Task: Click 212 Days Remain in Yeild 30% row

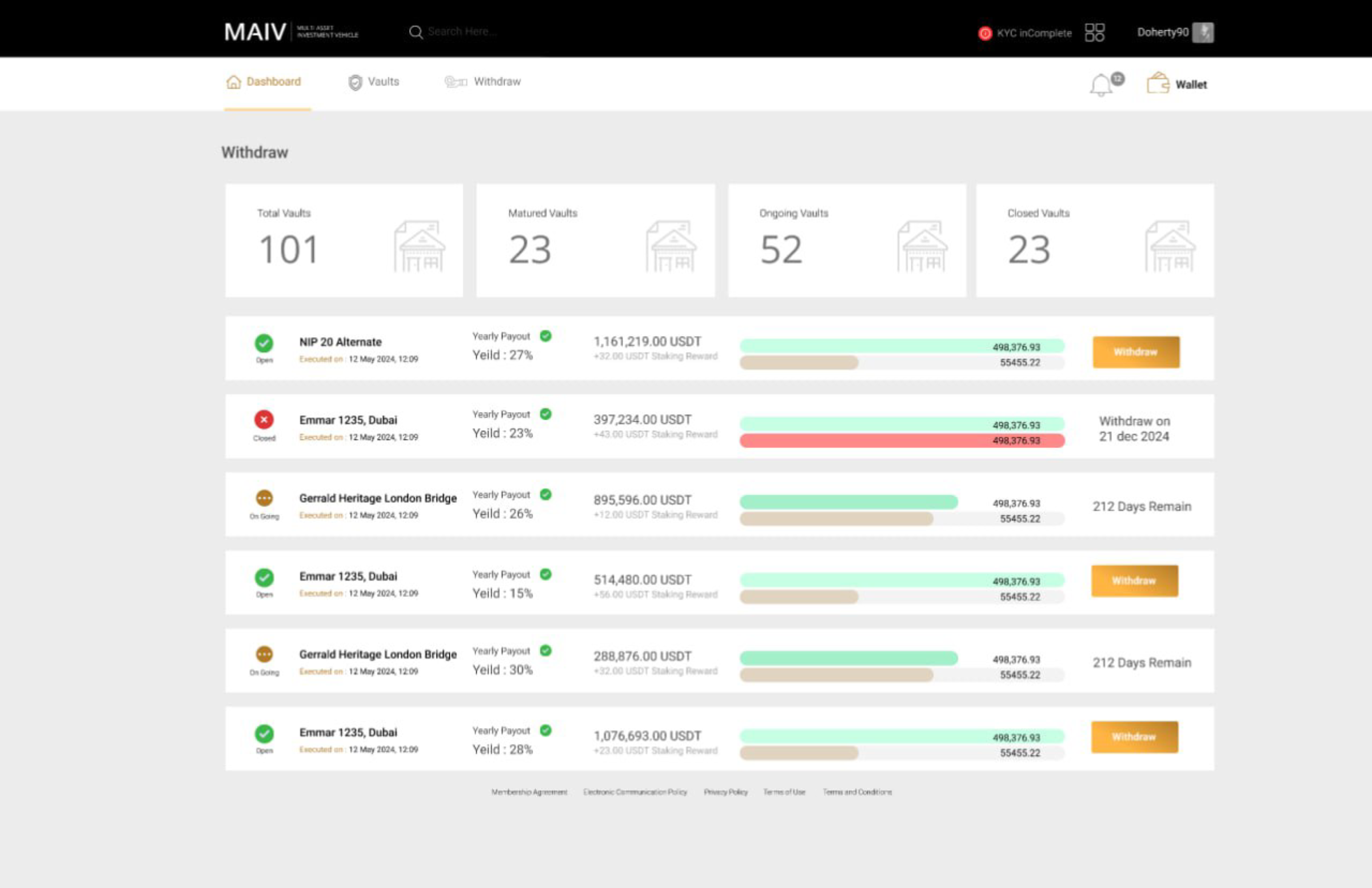Action: [x=1142, y=663]
